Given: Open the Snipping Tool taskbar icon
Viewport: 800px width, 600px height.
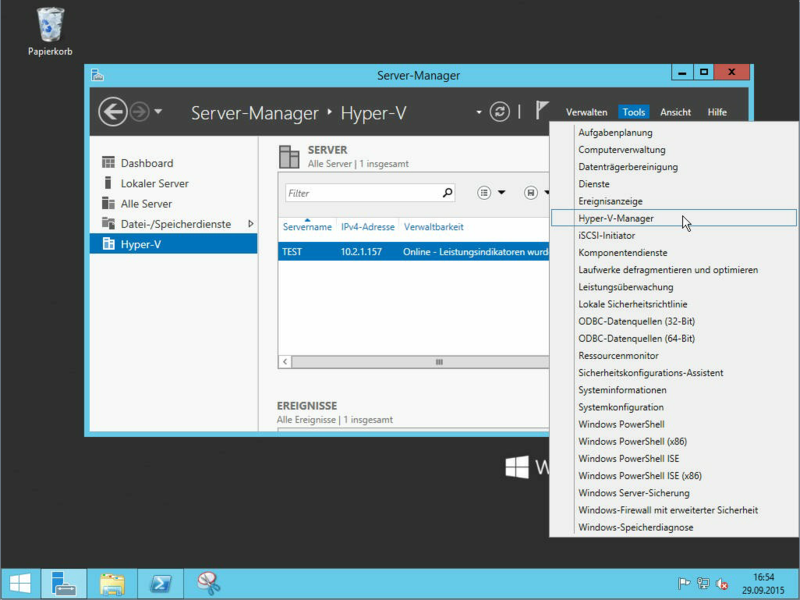Looking at the screenshot, I should pyautogui.click(x=208, y=584).
